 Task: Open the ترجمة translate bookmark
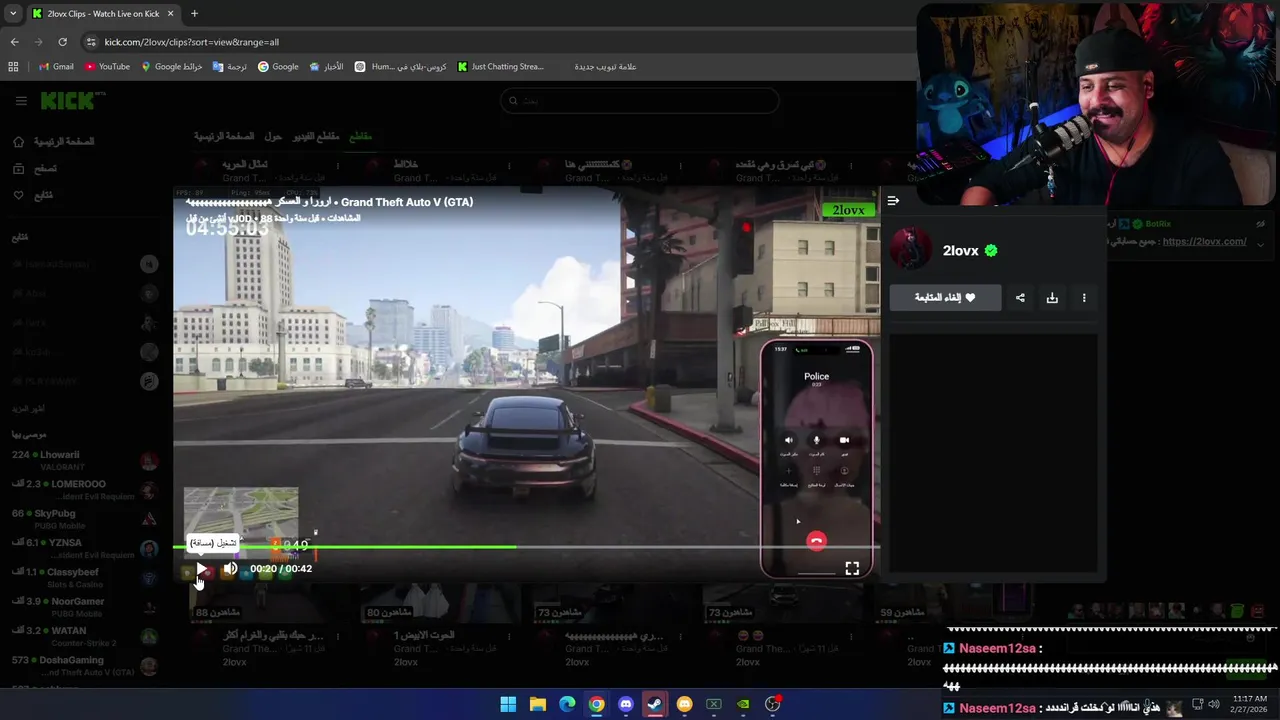click(x=230, y=67)
